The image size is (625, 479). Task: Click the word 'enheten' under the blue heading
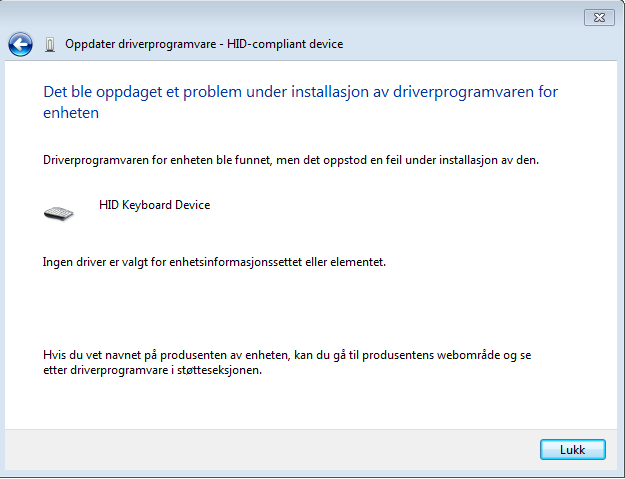pyautogui.click(x=71, y=113)
